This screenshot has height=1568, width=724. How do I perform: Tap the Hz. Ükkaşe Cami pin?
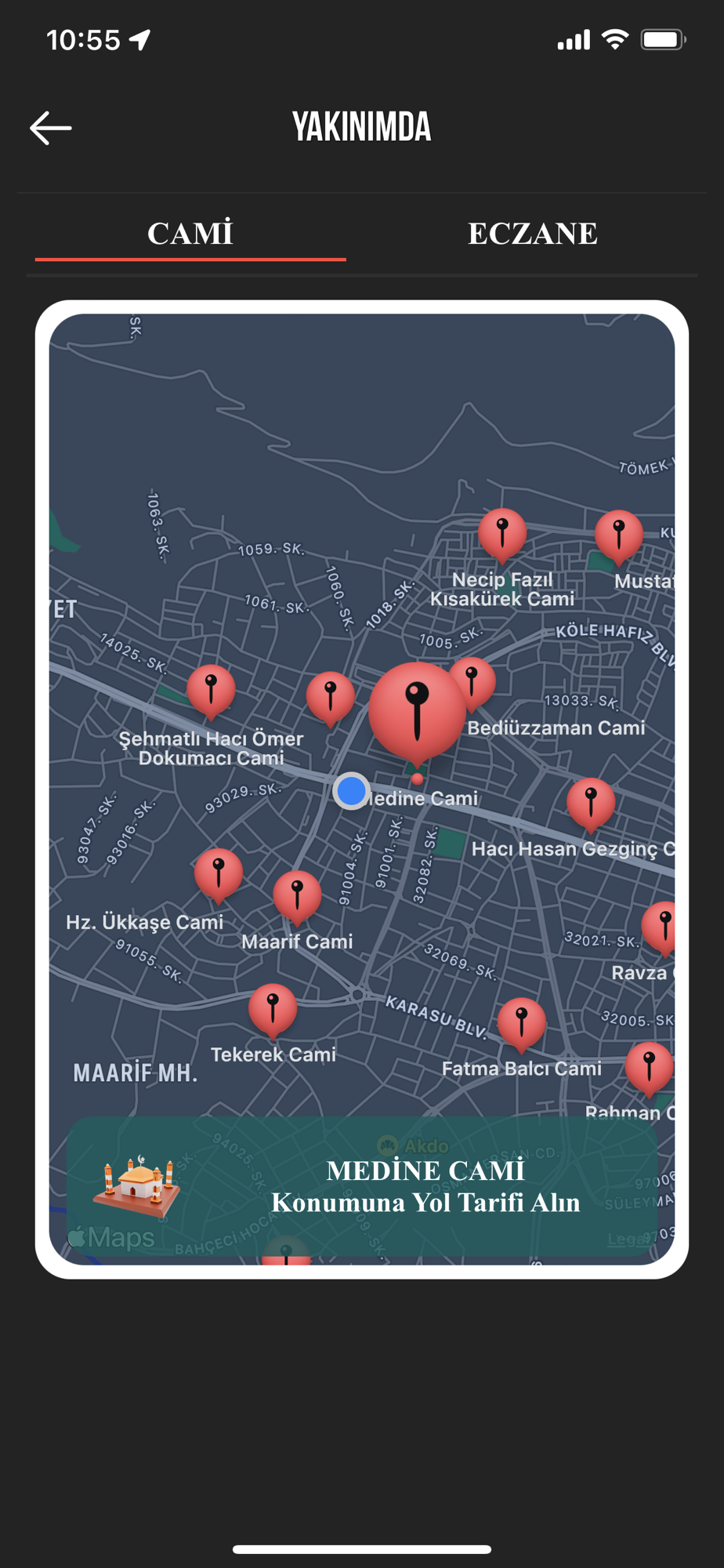tap(219, 876)
